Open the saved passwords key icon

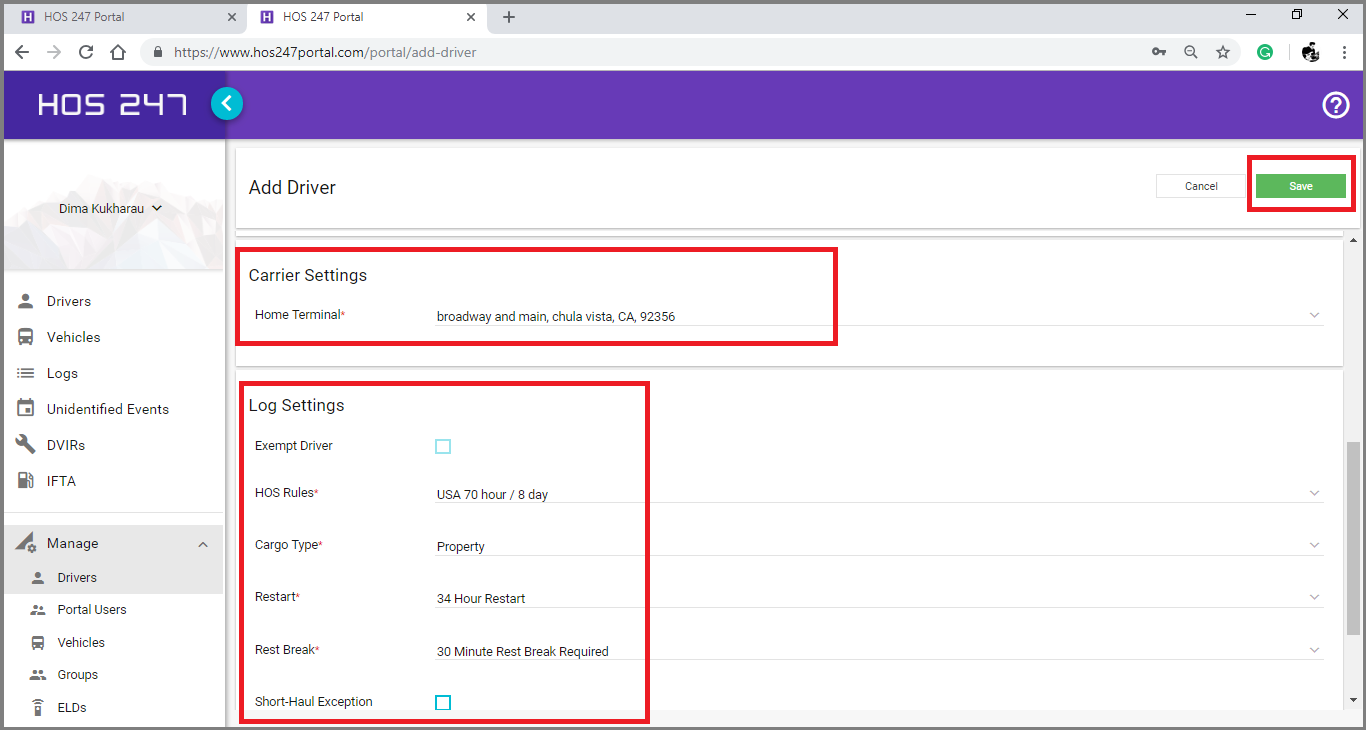click(x=1159, y=52)
